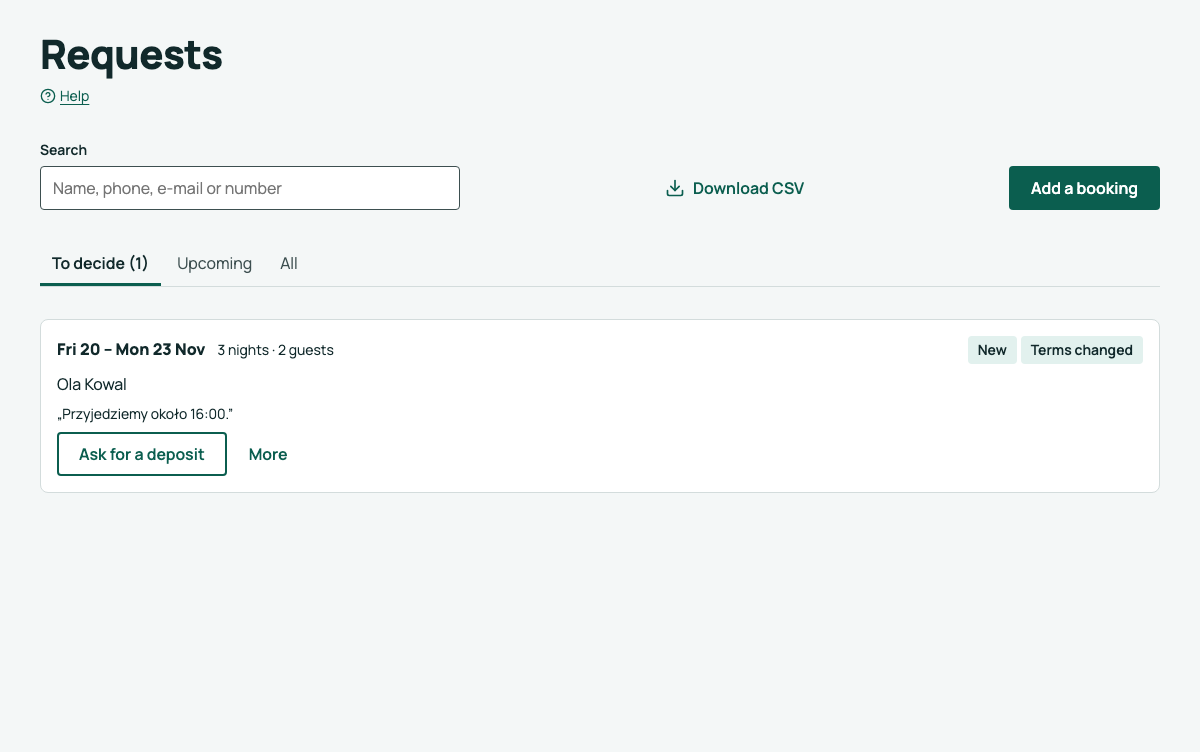Download CSV of requests
This screenshot has height=752, width=1200.
pyautogui.click(x=735, y=188)
